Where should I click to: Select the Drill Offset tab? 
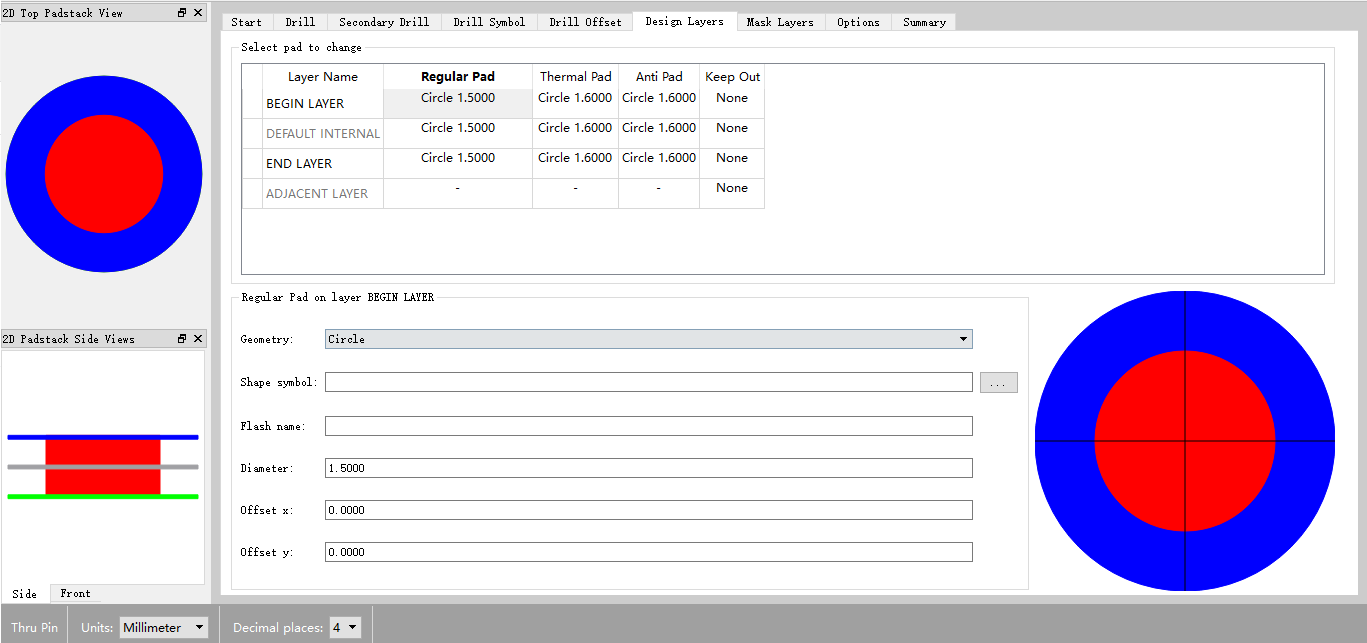(585, 22)
